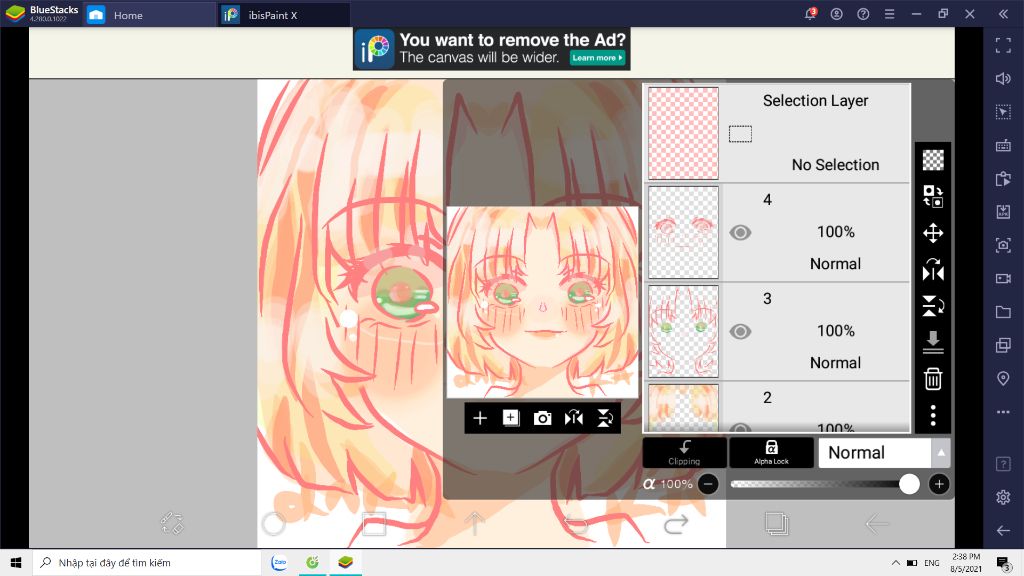Open Windows Start menu
Image resolution: width=1024 pixels, height=576 pixels.
coord(16,562)
